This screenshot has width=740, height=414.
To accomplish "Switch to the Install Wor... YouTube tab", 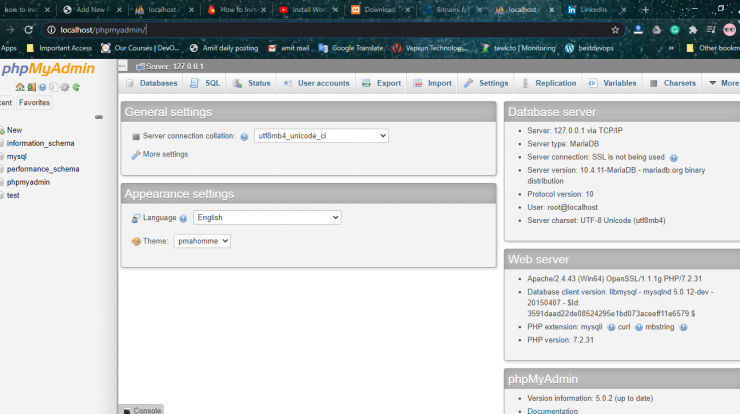I will pyautogui.click(x=309, y=9).
